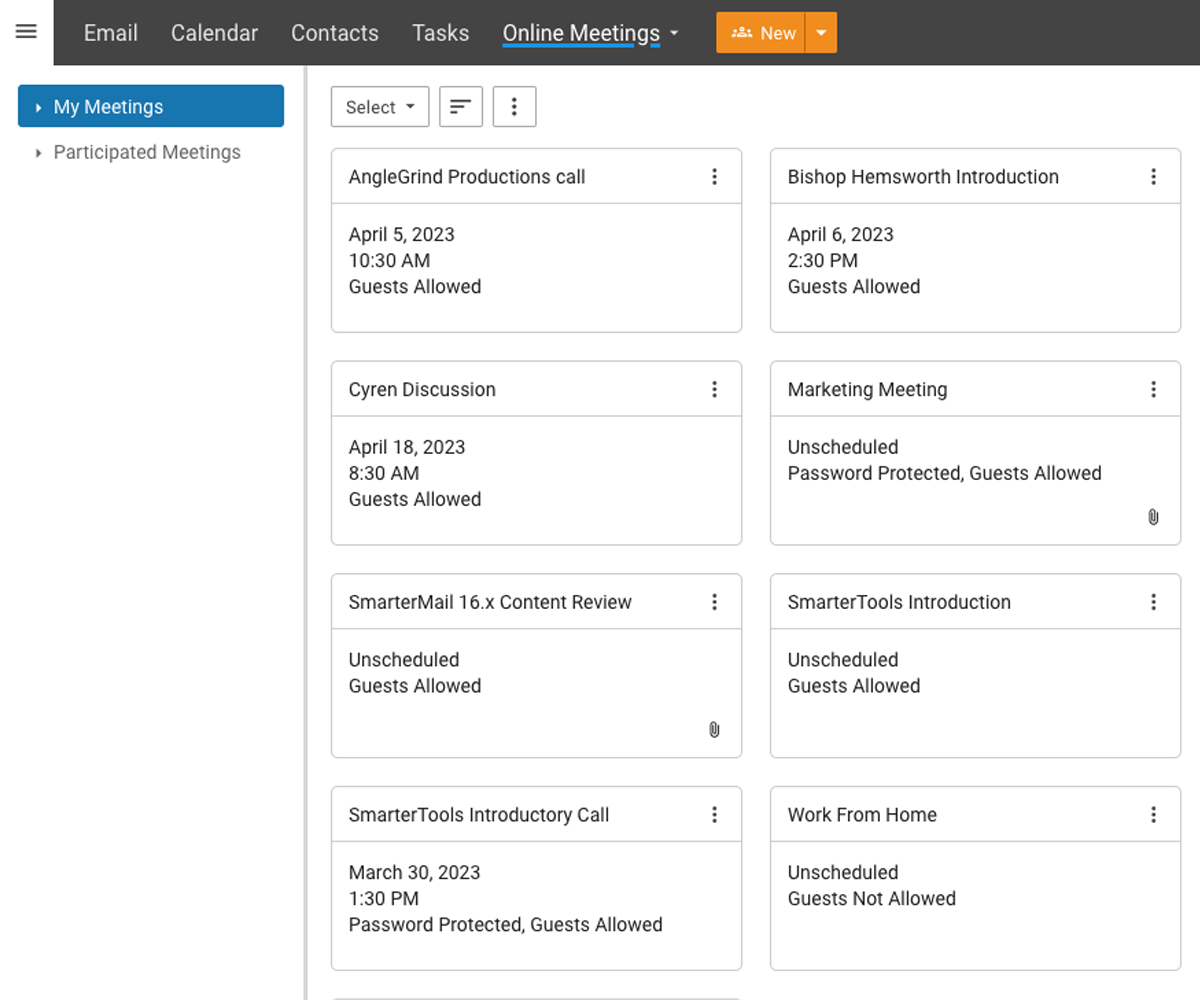Open options for AngleGrind Productions call
Viewport: 1200px width, 1000px height.
714,177
